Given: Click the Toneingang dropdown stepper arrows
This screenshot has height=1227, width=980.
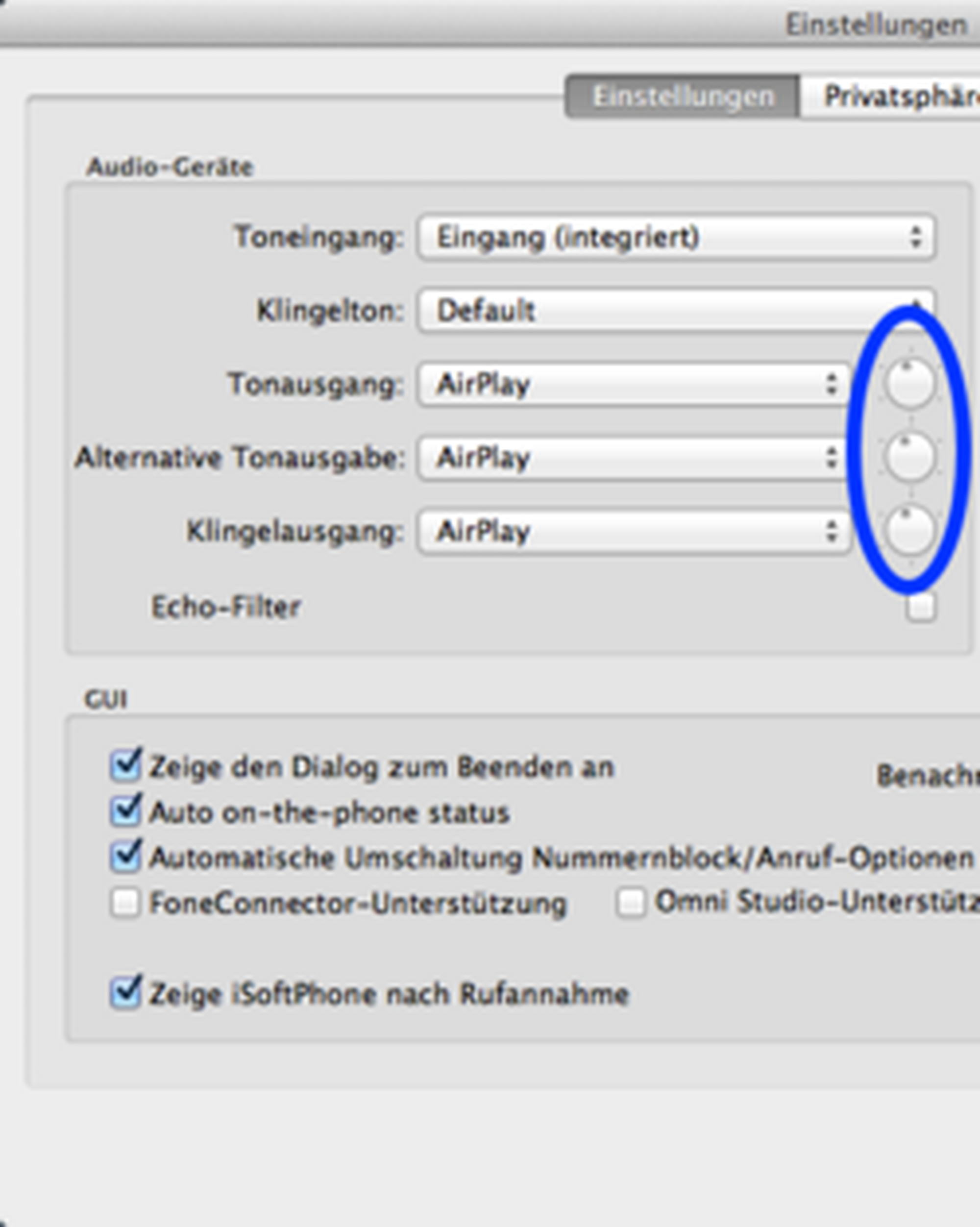Looking at the screenshot, I should coord(915,237).
